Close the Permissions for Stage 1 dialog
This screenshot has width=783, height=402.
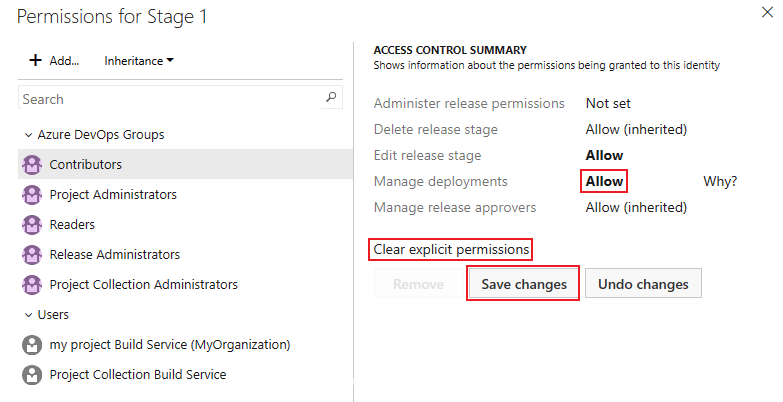(x=766, y=13)
